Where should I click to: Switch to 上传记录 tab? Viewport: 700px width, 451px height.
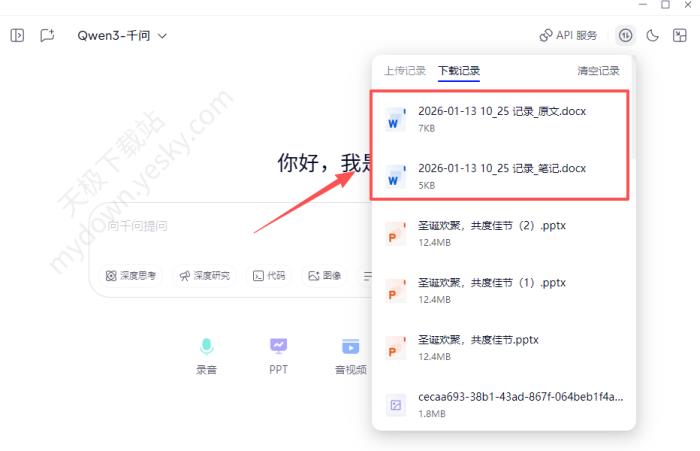404,71
